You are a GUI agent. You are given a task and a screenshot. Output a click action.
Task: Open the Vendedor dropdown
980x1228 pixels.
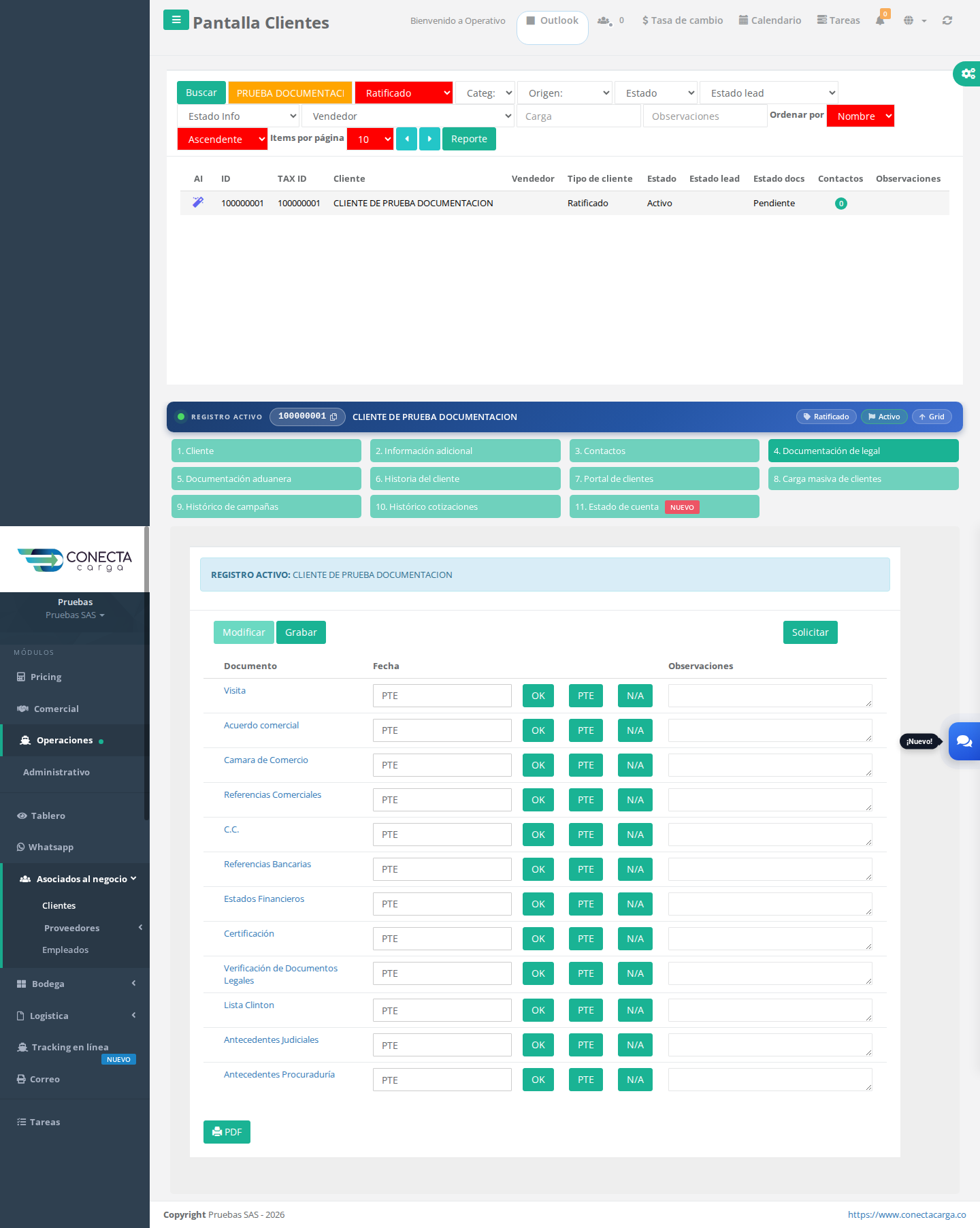408,116
